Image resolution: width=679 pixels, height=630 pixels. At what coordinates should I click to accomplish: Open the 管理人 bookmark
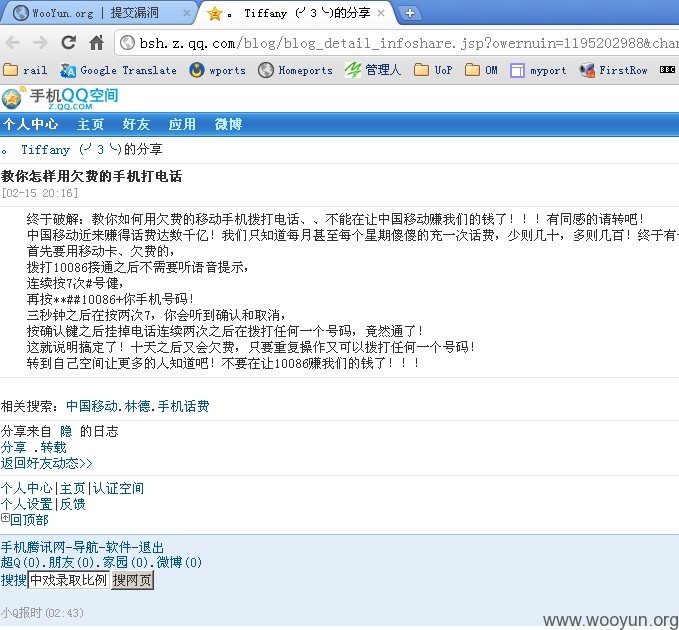(x=372, y=70)
